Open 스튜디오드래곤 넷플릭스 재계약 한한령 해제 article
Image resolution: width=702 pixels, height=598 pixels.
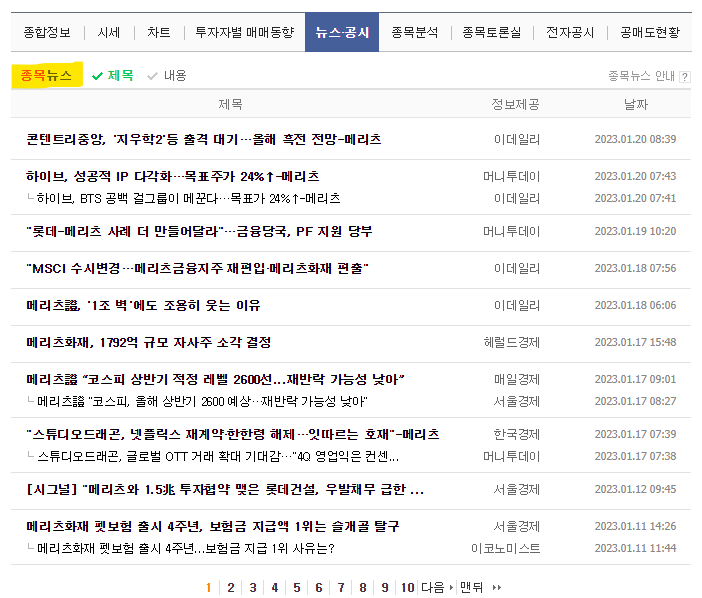tap(232, 435)
